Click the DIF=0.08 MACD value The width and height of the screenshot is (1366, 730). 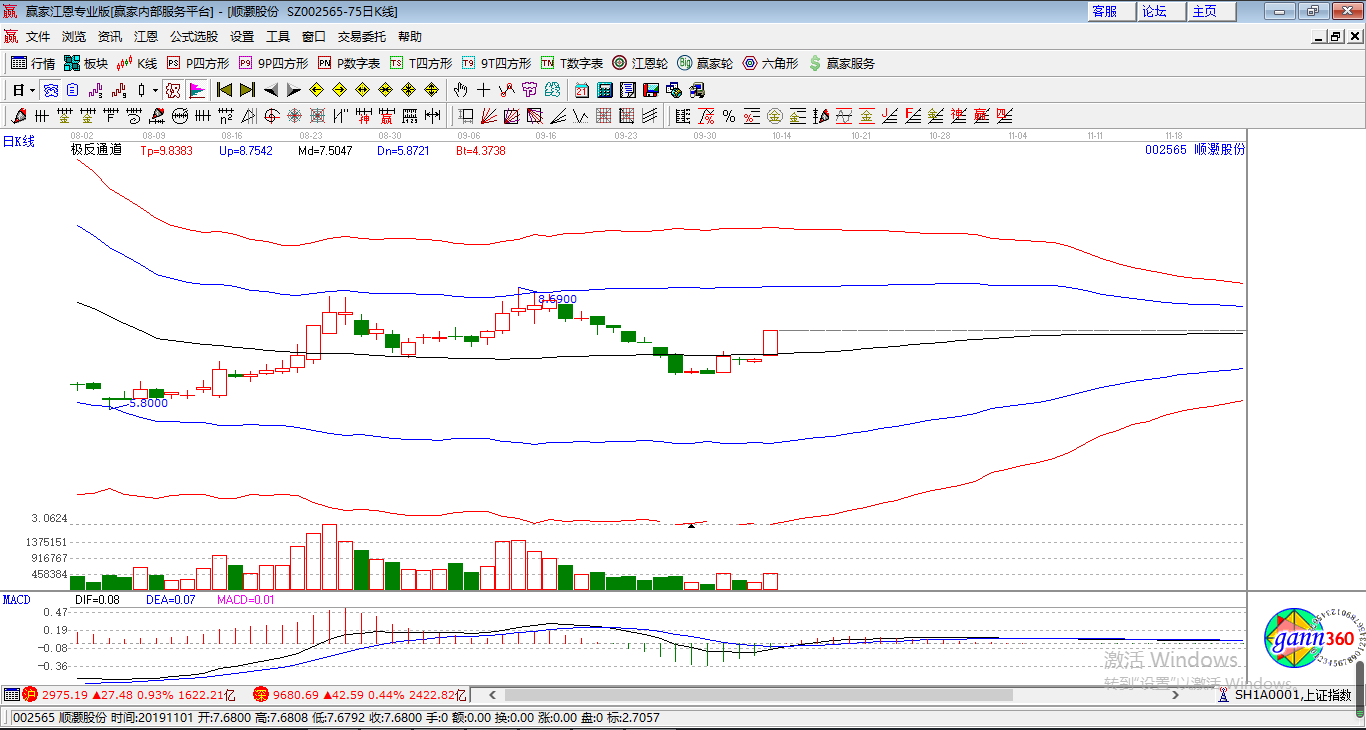(97, 600)
